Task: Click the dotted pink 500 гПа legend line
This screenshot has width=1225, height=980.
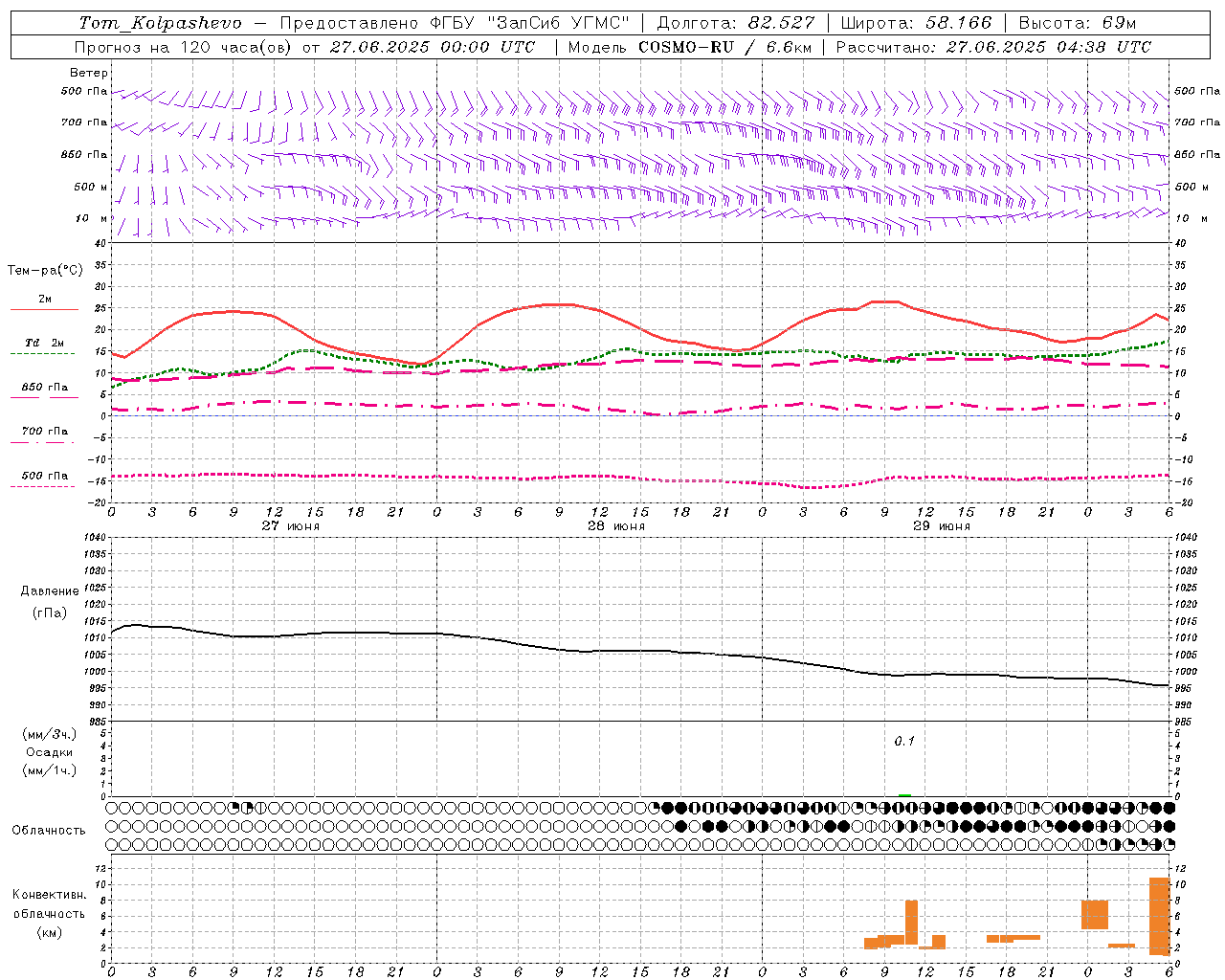Action: [x=42, y=486]
